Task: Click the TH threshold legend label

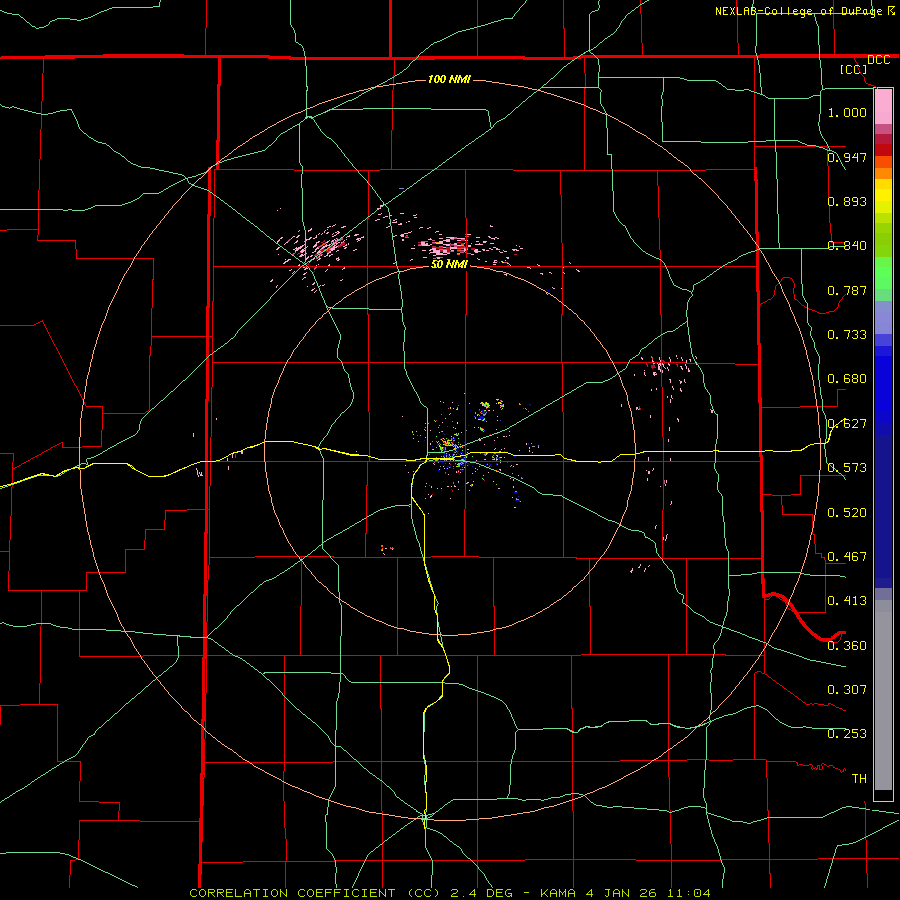Action: point(859,778)
